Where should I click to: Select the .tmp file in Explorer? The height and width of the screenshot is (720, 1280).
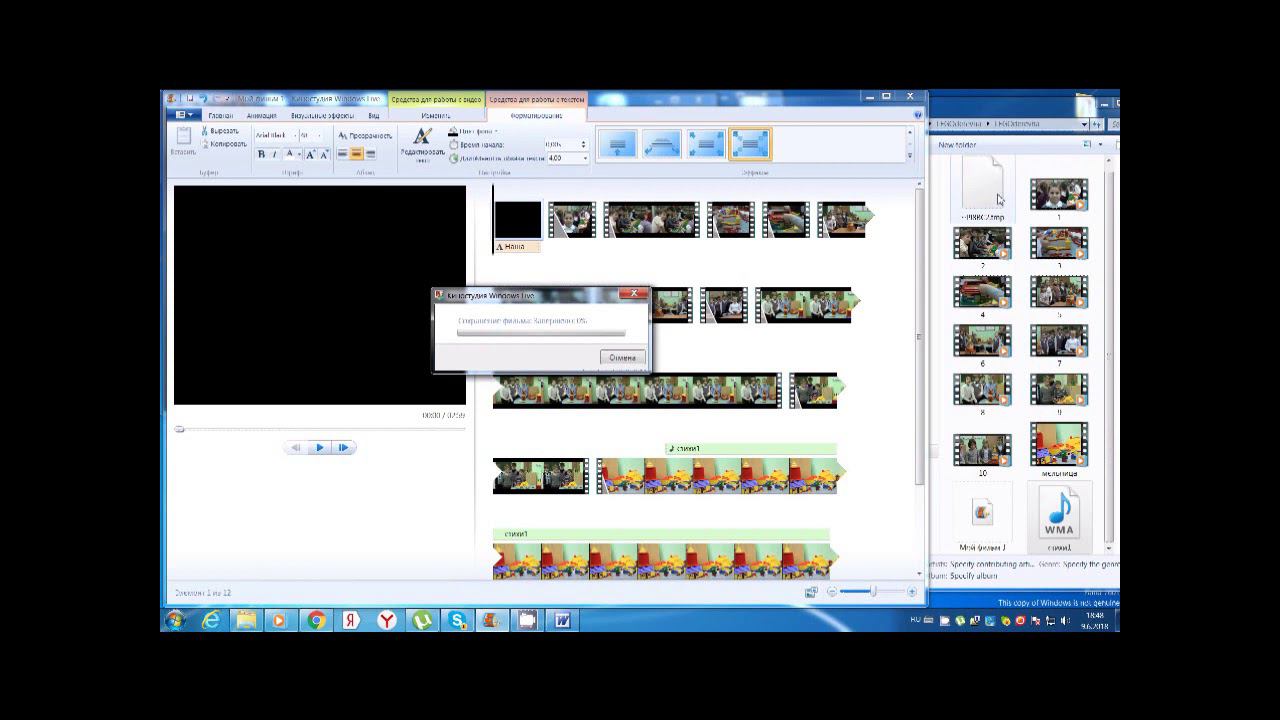tap(982, 190)
